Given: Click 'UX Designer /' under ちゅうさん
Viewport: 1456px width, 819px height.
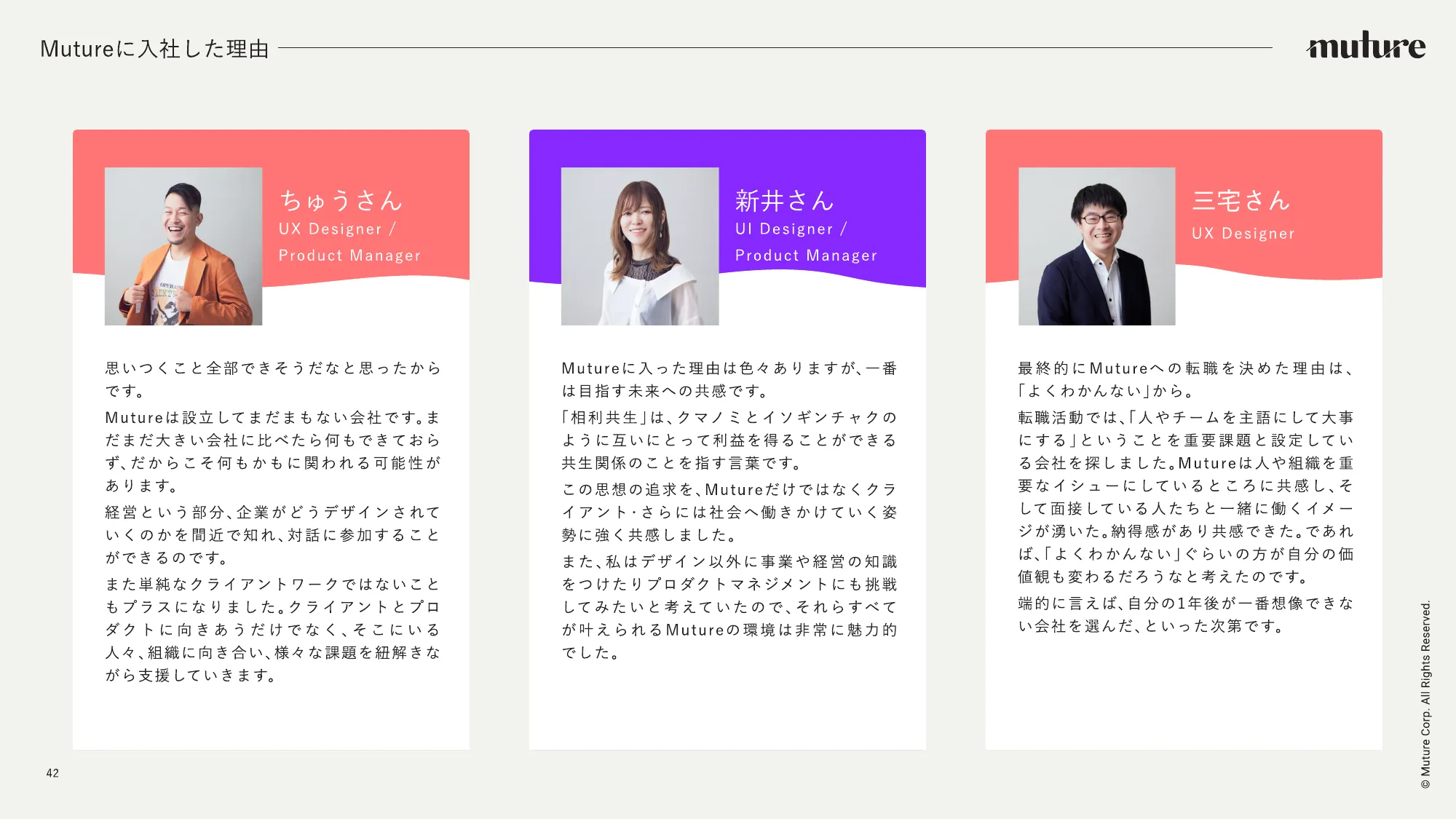Looking at the screenshot, I should (337, 229).
